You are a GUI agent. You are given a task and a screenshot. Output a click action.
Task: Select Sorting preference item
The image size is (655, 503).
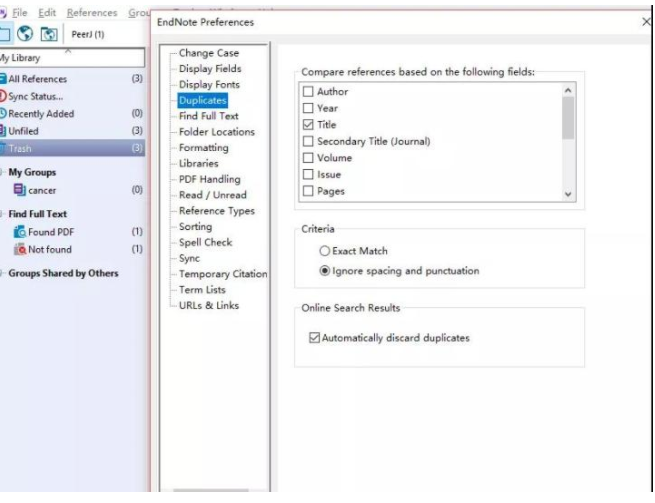click(x=195, y=227)
